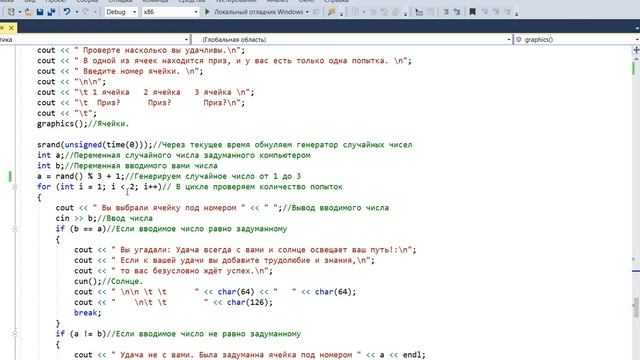Open the graphics() member dropdown
This screenshot has height=360, width=640.
576,40
